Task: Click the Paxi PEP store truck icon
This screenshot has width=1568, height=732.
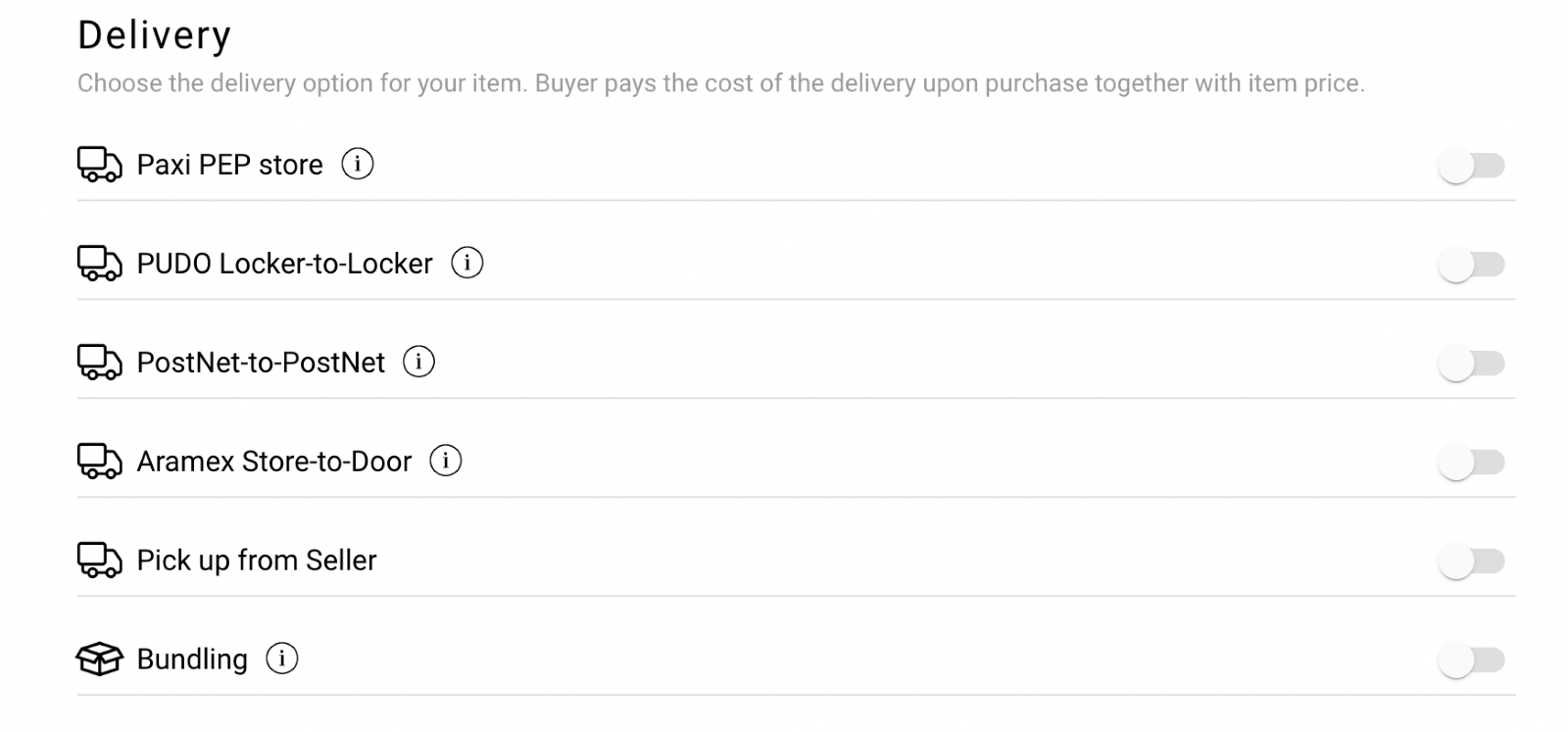Action: click(100, 165)
